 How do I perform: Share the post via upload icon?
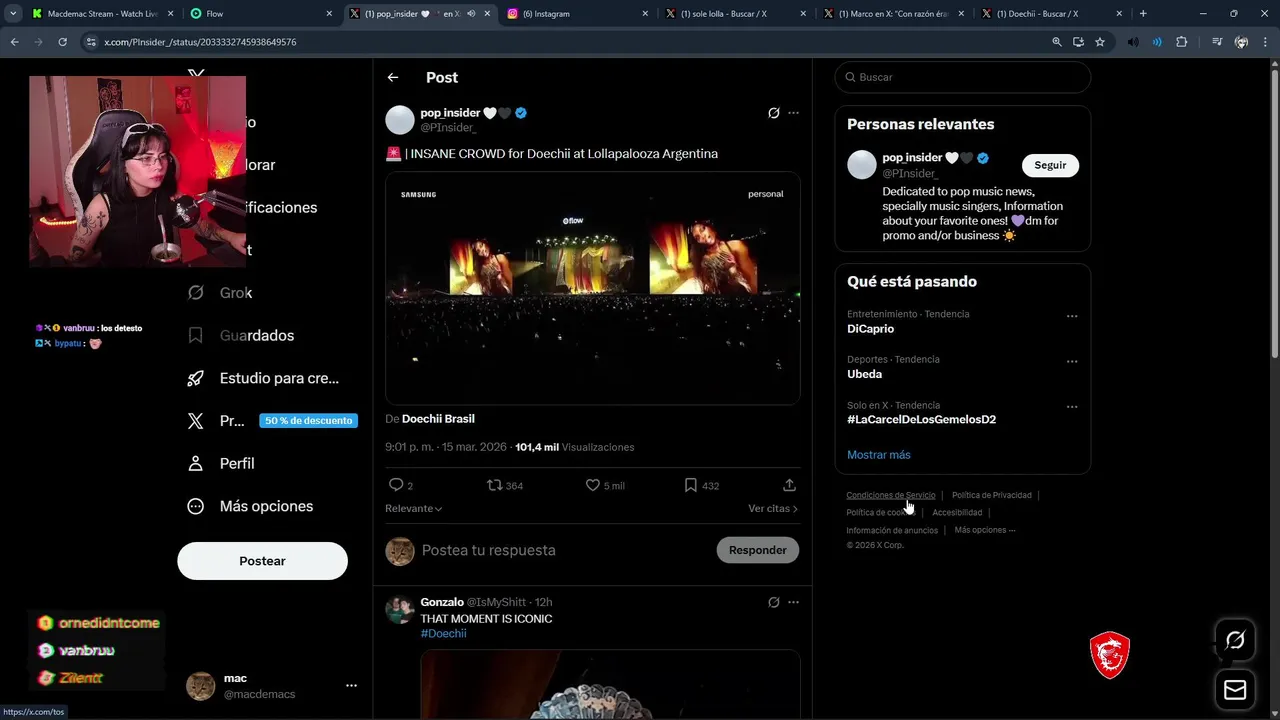[x=789, y=485]
